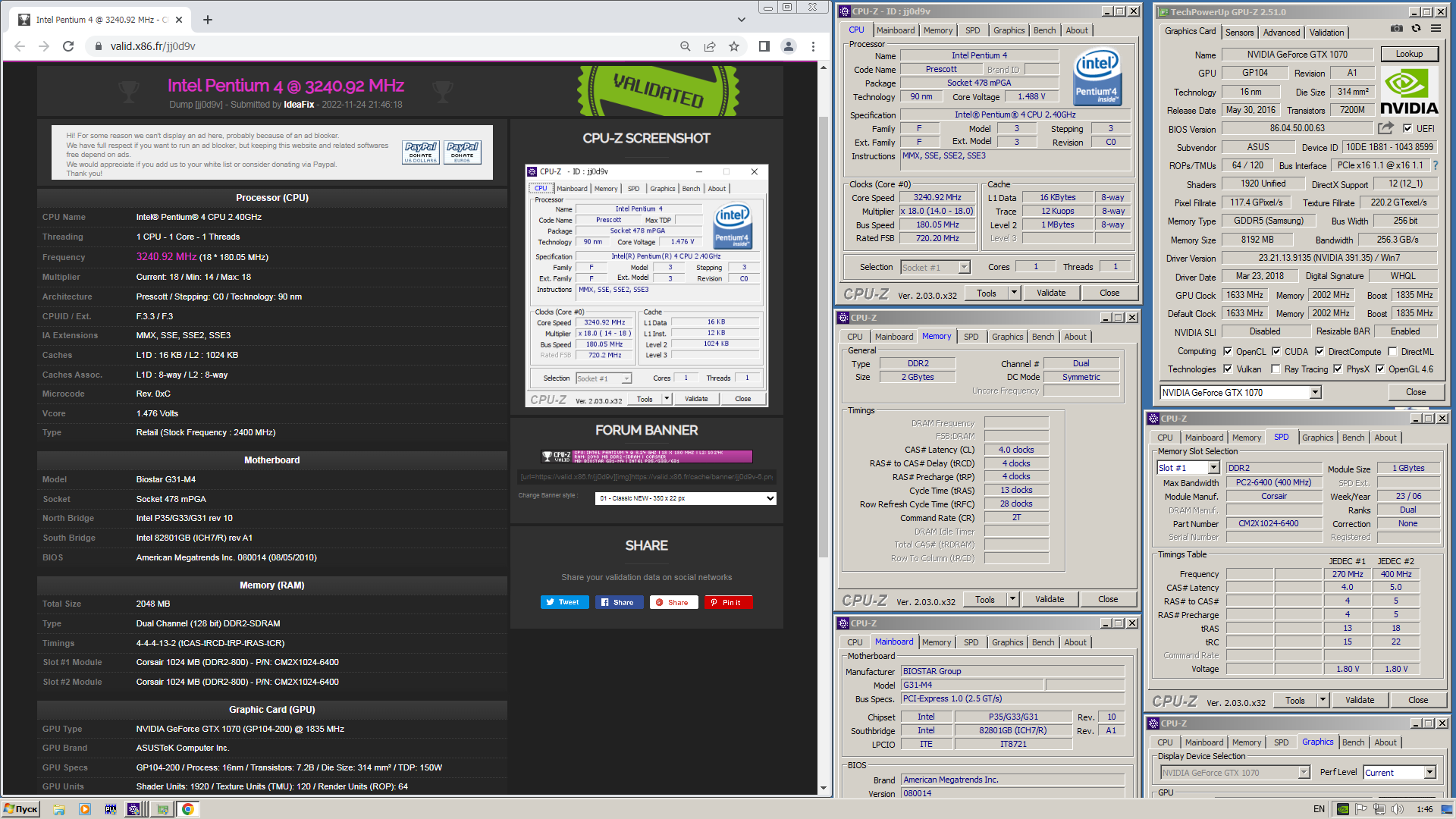Click Facebook Share button
The width and height of the screenshot is (1456, 819).
[x=619, y=602]
